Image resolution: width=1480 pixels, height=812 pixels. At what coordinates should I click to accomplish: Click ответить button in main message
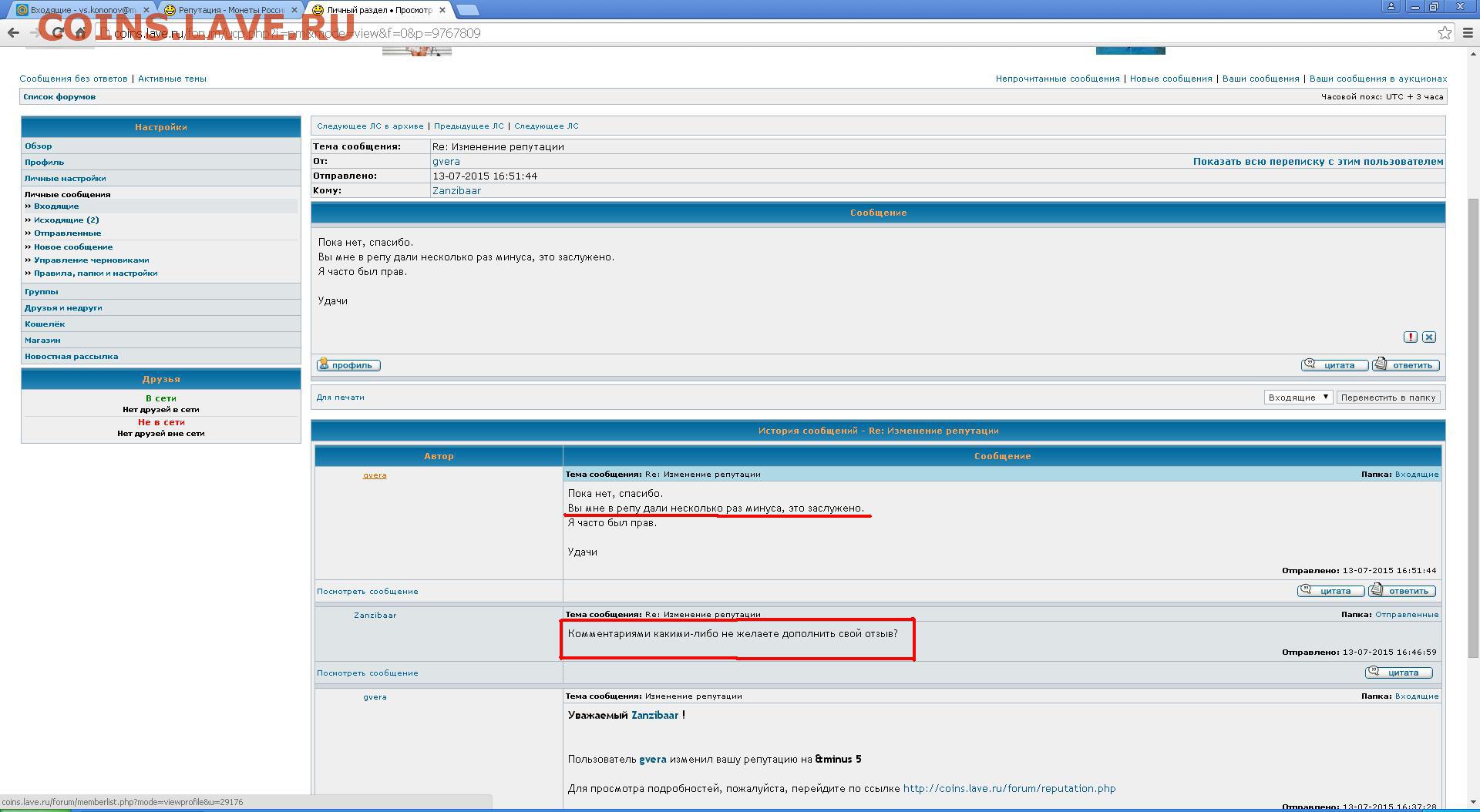point(1405,365)
